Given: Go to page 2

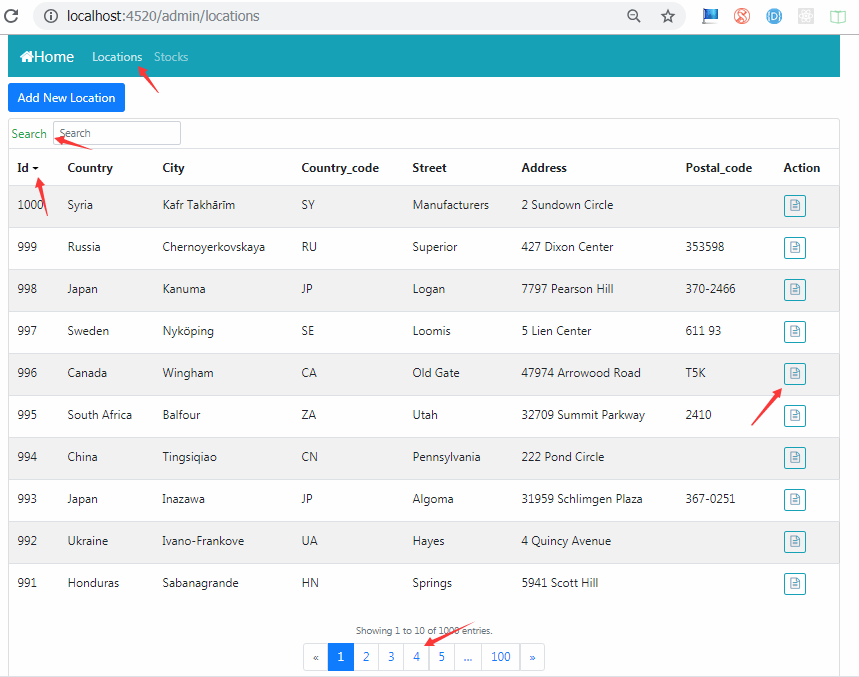Looking at the screenshot, I should coord(366,657).
